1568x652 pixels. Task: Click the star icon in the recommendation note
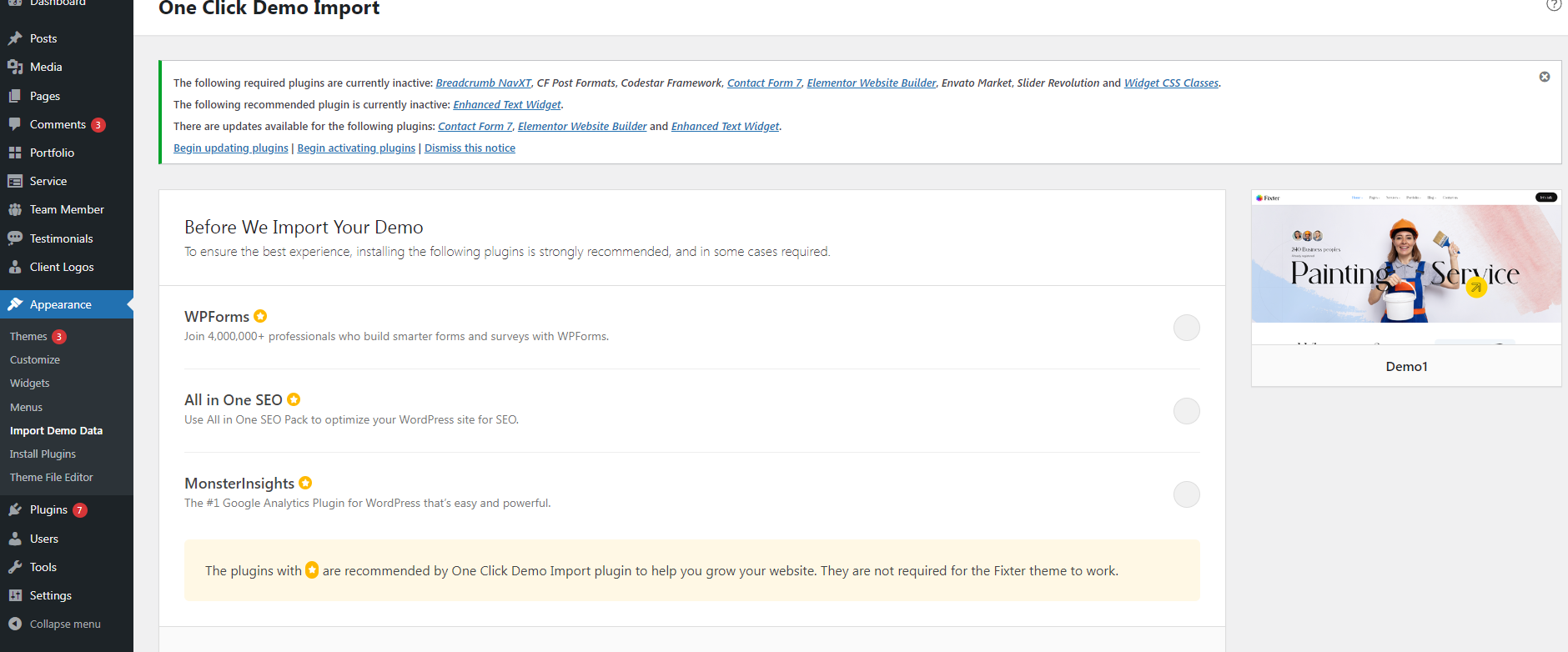coord(312,570)
